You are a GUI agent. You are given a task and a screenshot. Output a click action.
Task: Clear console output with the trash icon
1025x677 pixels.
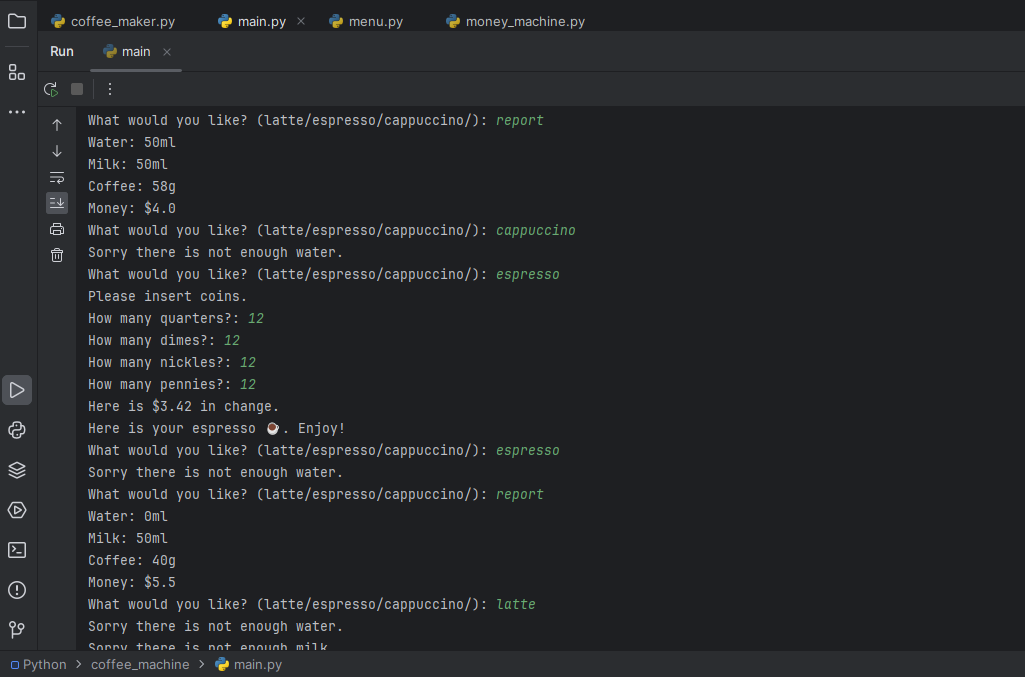tap(57, 255)
